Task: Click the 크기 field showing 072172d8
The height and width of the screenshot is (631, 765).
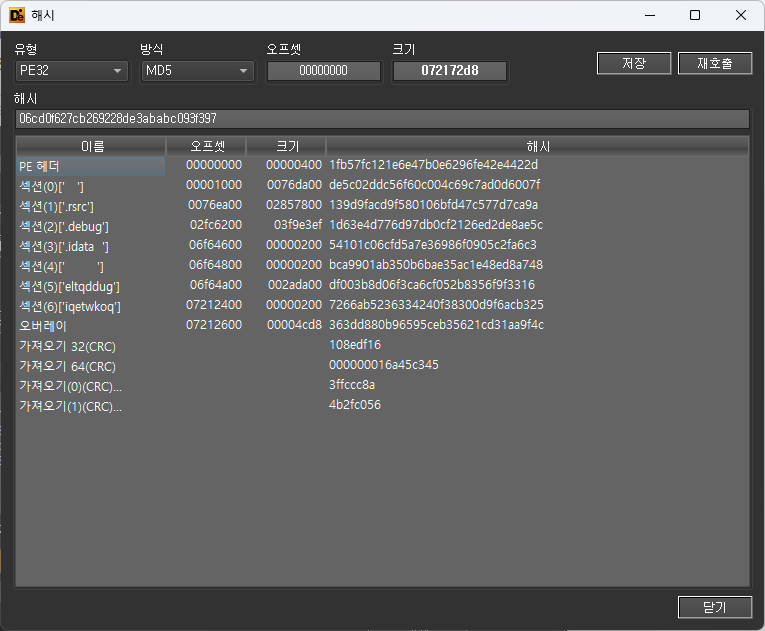Action: pos(450,71)
